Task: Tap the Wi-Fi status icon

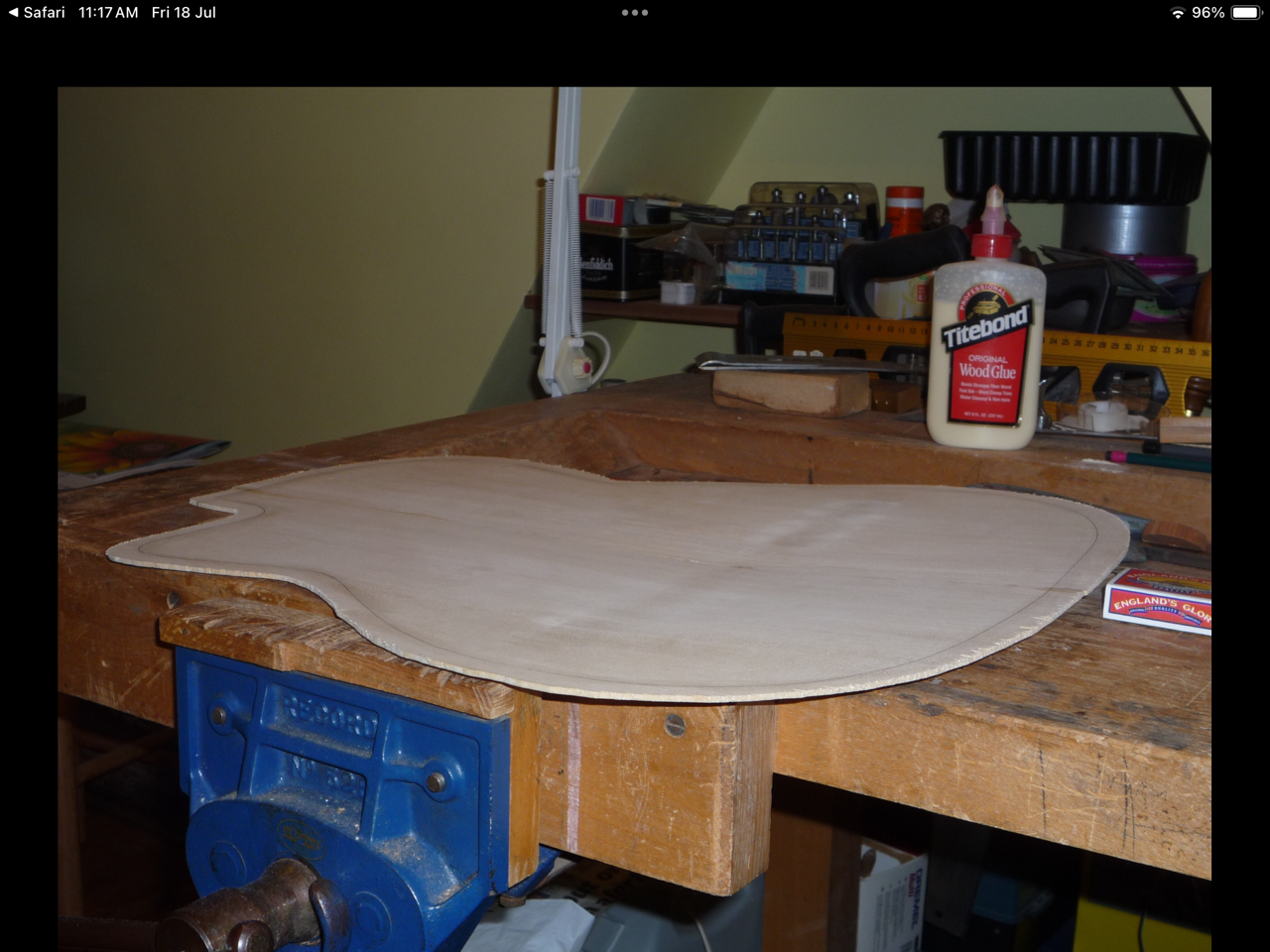Action: coord(1178,13)
